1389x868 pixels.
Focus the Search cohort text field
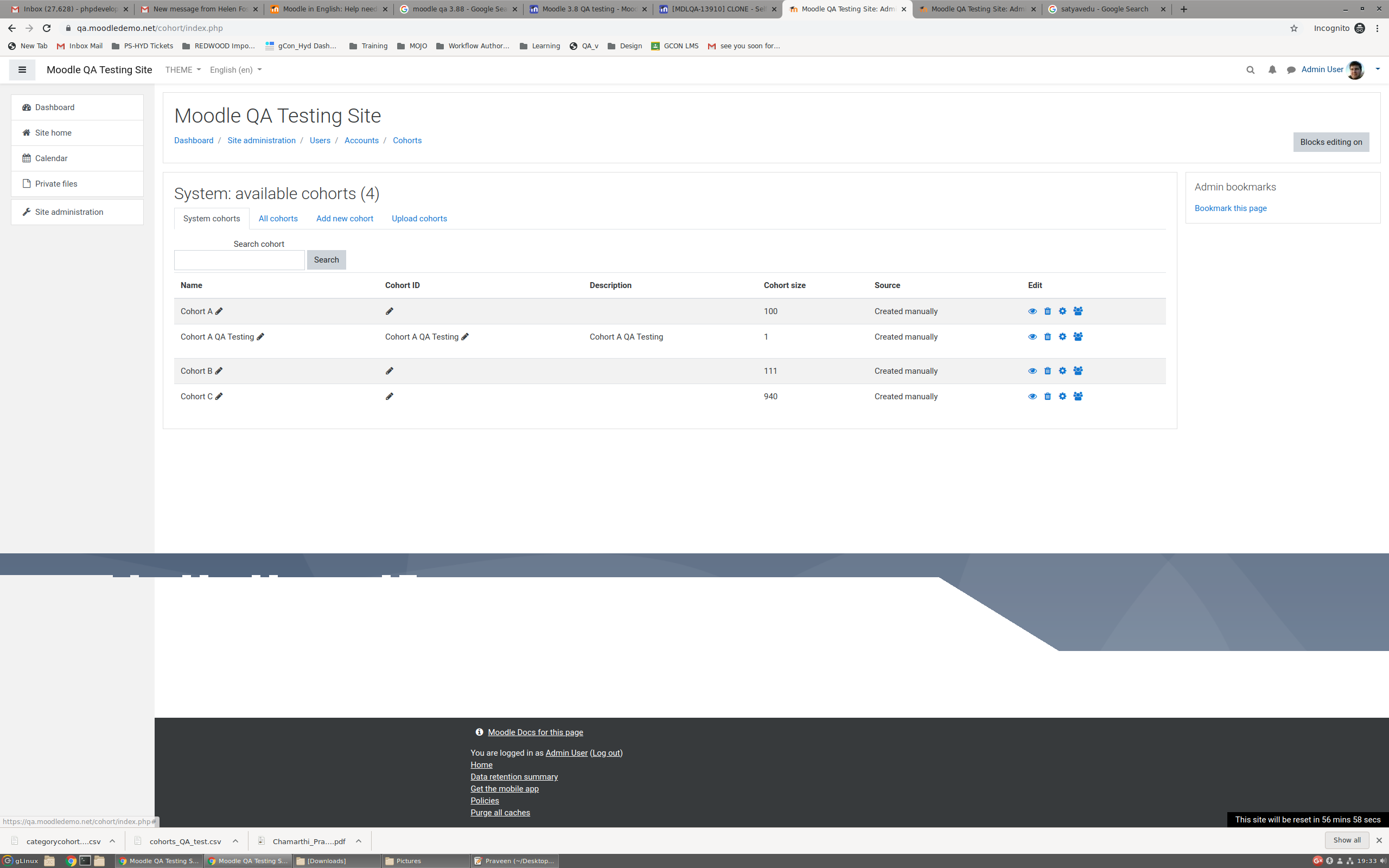pyautogui.click(x=239, y=260)
